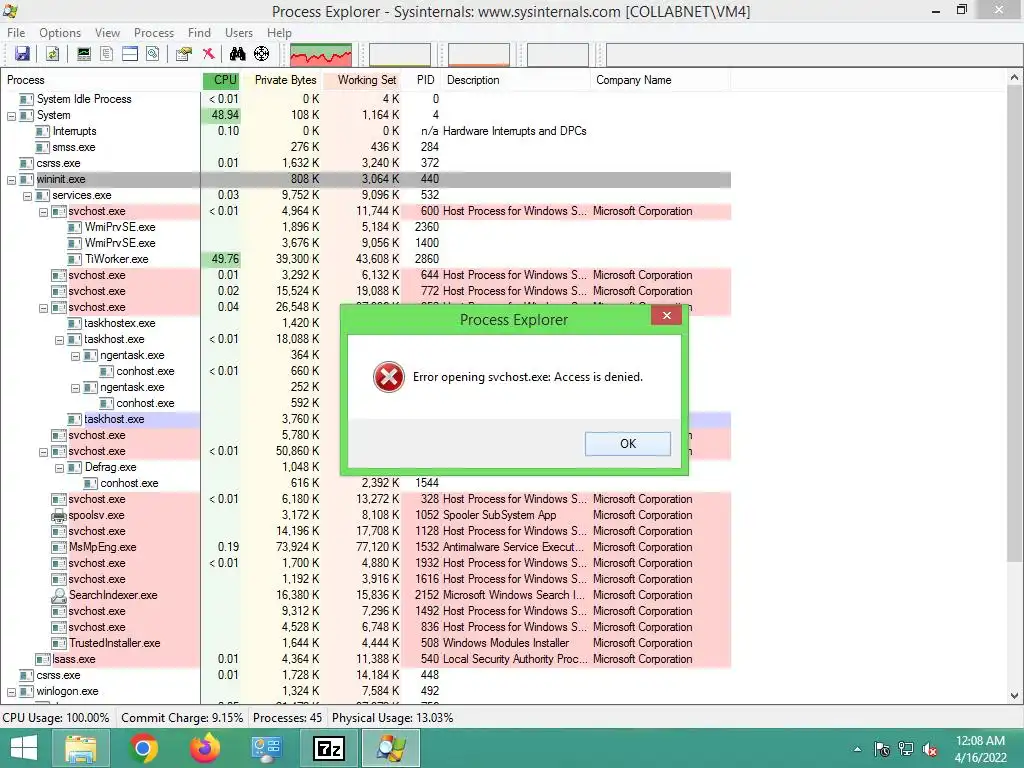Click the red error icon in dialog
Image resolution: width=1024 pixels, height=768 pixels.
coord(389,377)
